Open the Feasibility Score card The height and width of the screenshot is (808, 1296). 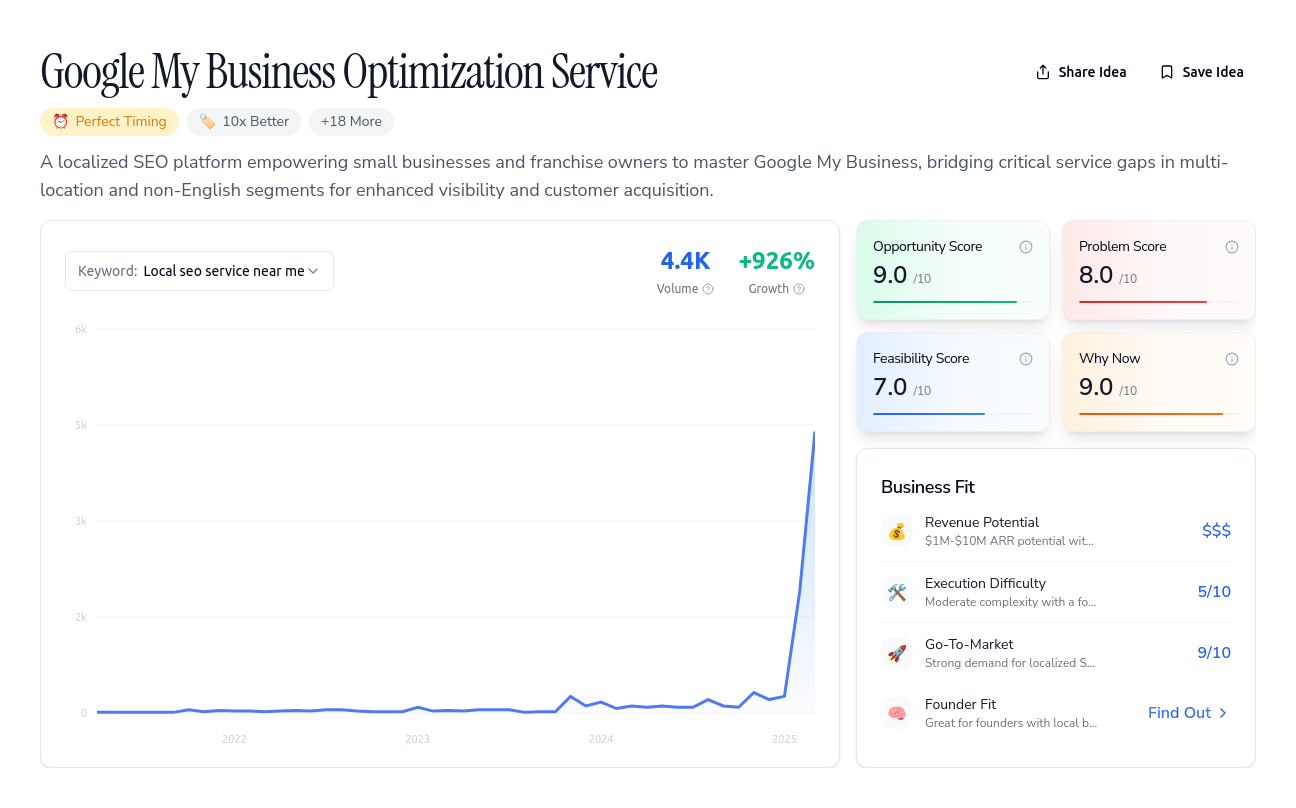click(953, 383)
